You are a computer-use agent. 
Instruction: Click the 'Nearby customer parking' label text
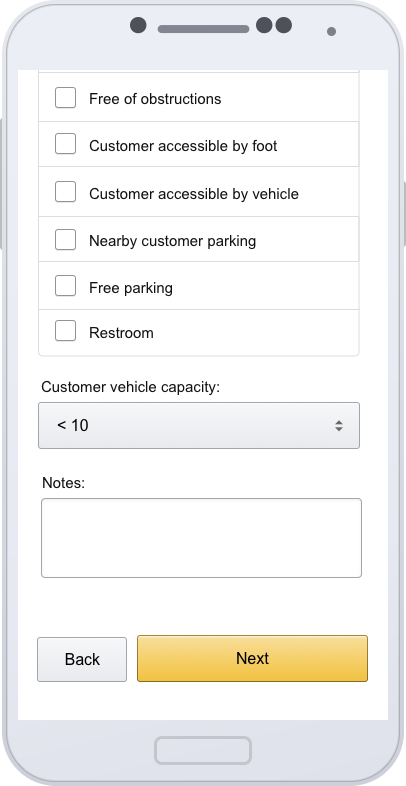coord(172,241)
